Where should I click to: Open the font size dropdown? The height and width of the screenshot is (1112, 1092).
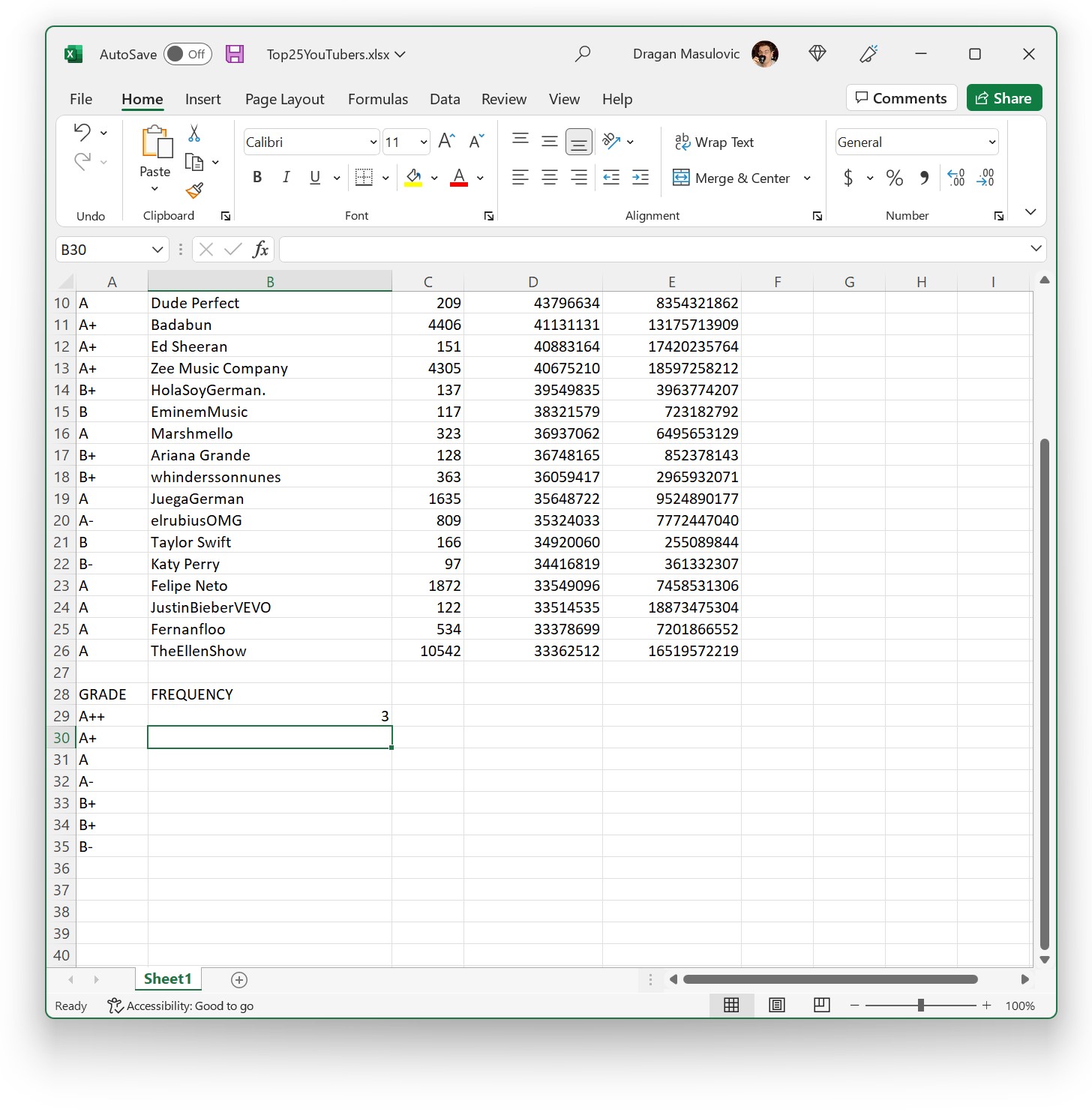pyautogui.click(x=424, y=142)
